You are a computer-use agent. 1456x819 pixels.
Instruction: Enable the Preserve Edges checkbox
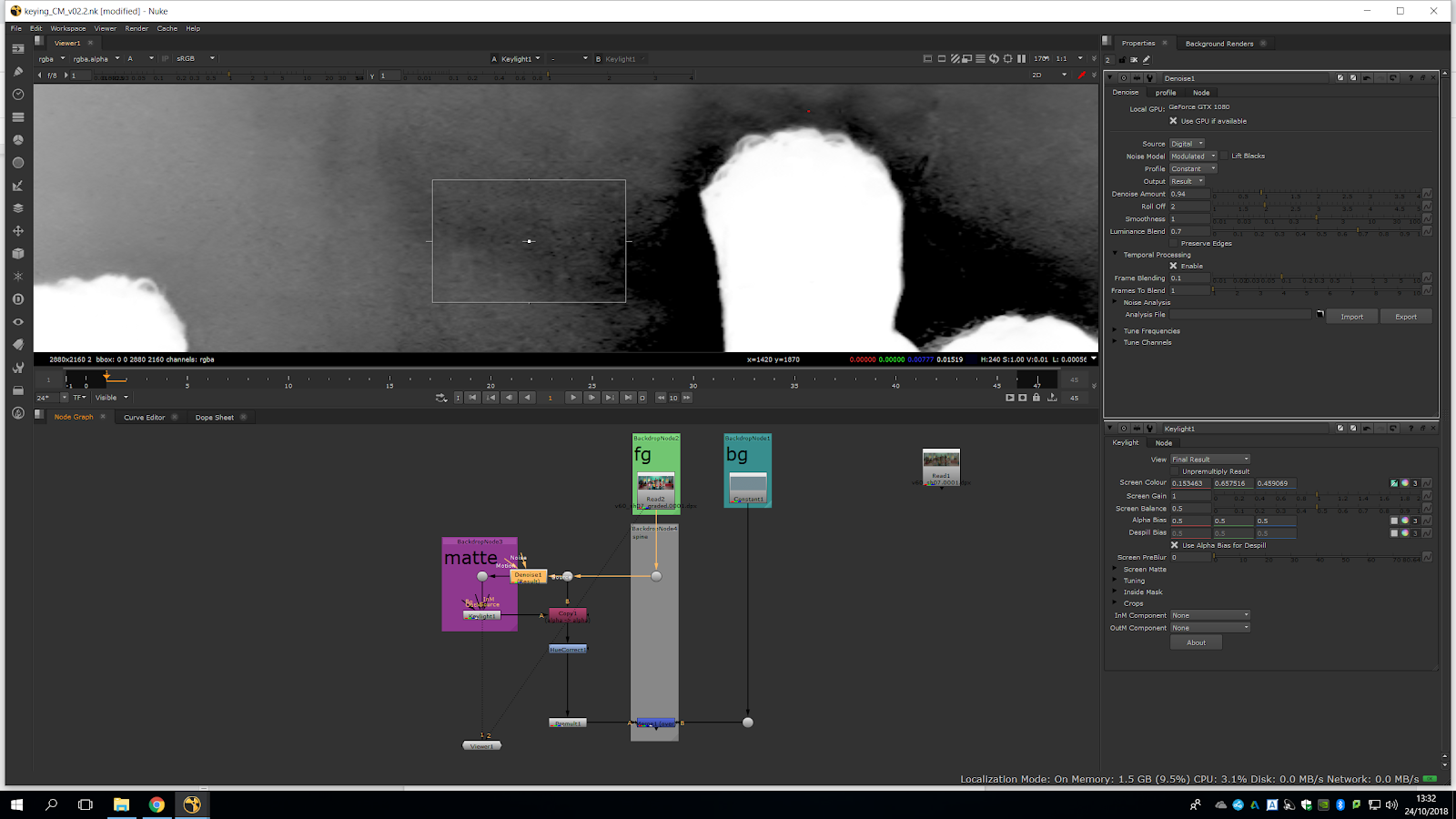1174,243
